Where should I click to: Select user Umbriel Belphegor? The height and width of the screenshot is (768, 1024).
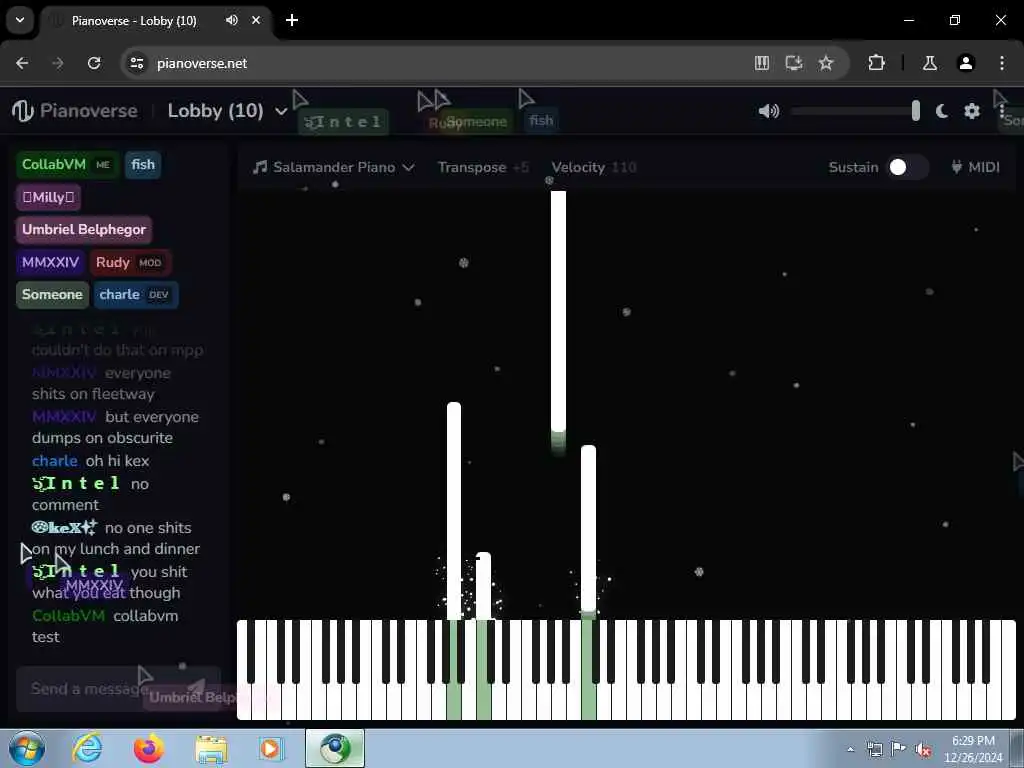pos(84,230)
